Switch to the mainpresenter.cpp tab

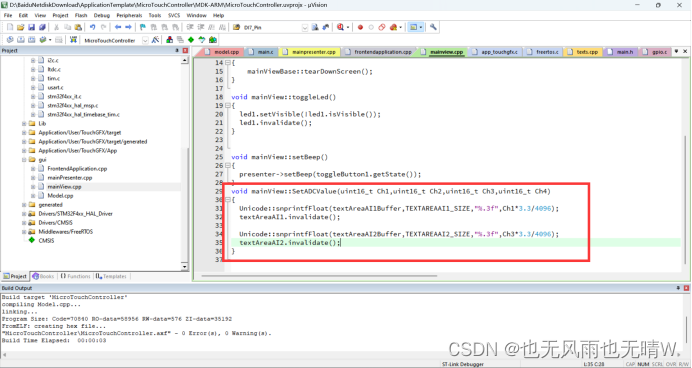click(x=309, y=52)
